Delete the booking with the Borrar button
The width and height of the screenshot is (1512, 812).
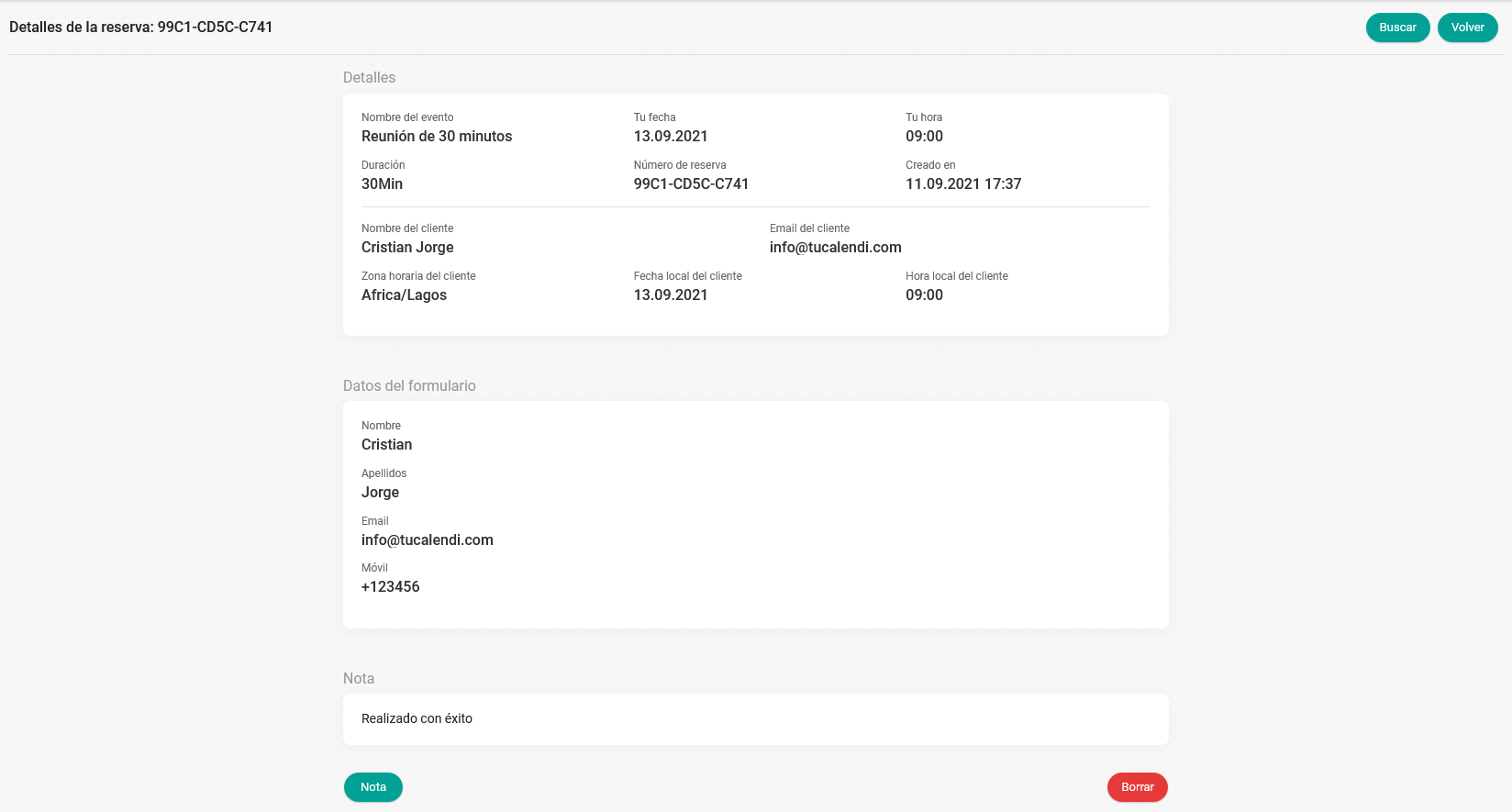point(1138,787)
